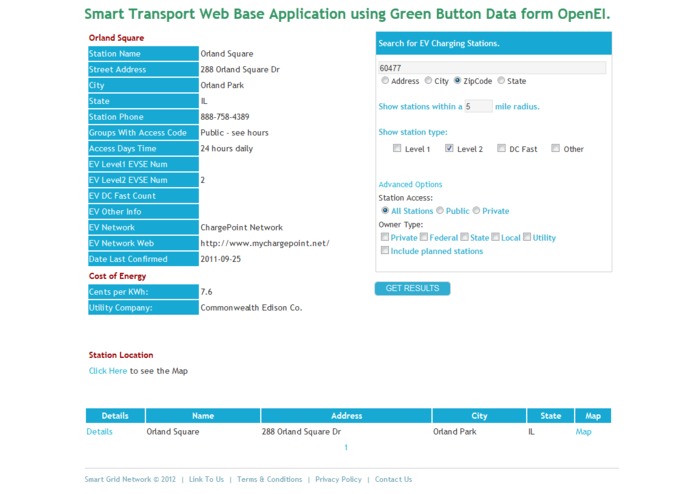Check Include planned stations checkbox
The width and height of the screenshot is (695, 494).
pos(385,250)
